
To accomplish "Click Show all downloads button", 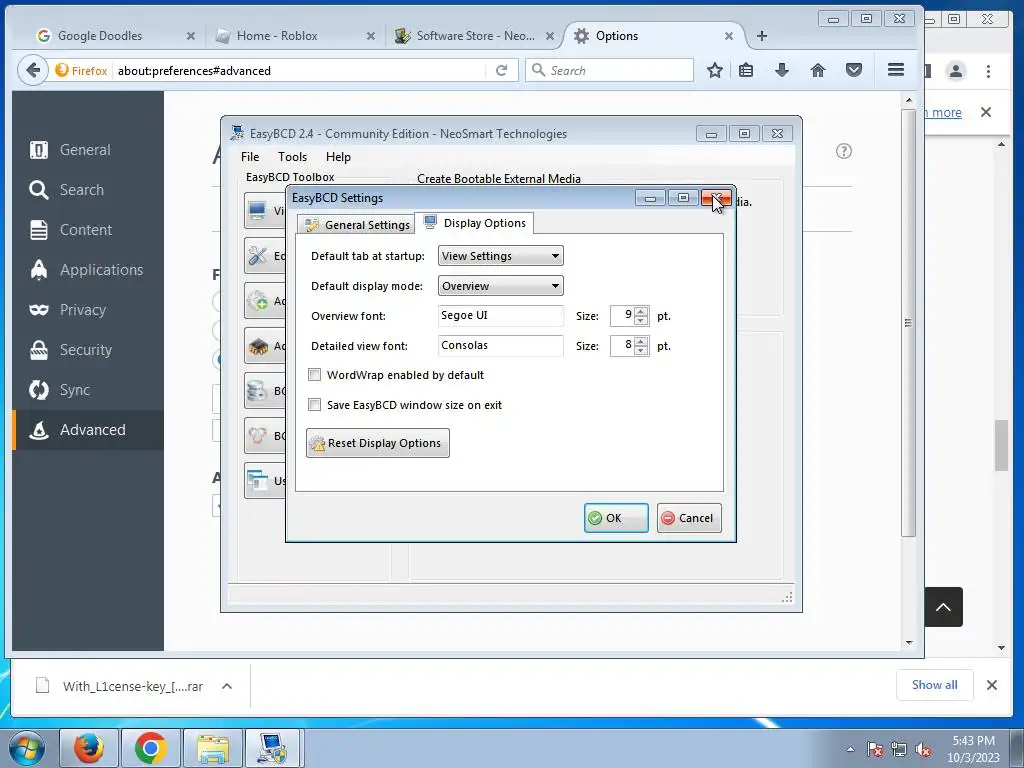I will tap(935, 684).
